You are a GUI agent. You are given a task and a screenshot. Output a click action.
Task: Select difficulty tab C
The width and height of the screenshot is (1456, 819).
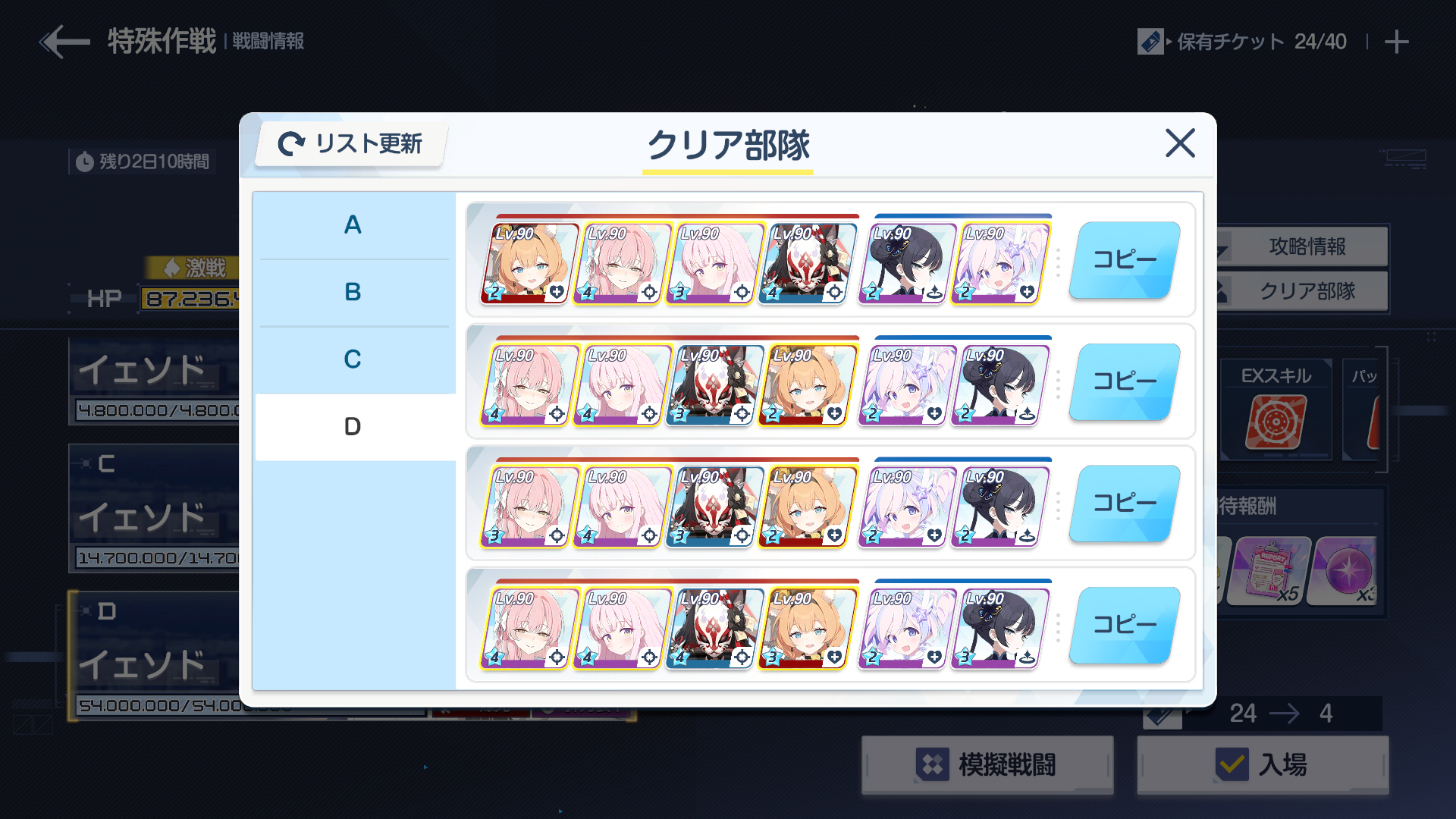[353, 359]
